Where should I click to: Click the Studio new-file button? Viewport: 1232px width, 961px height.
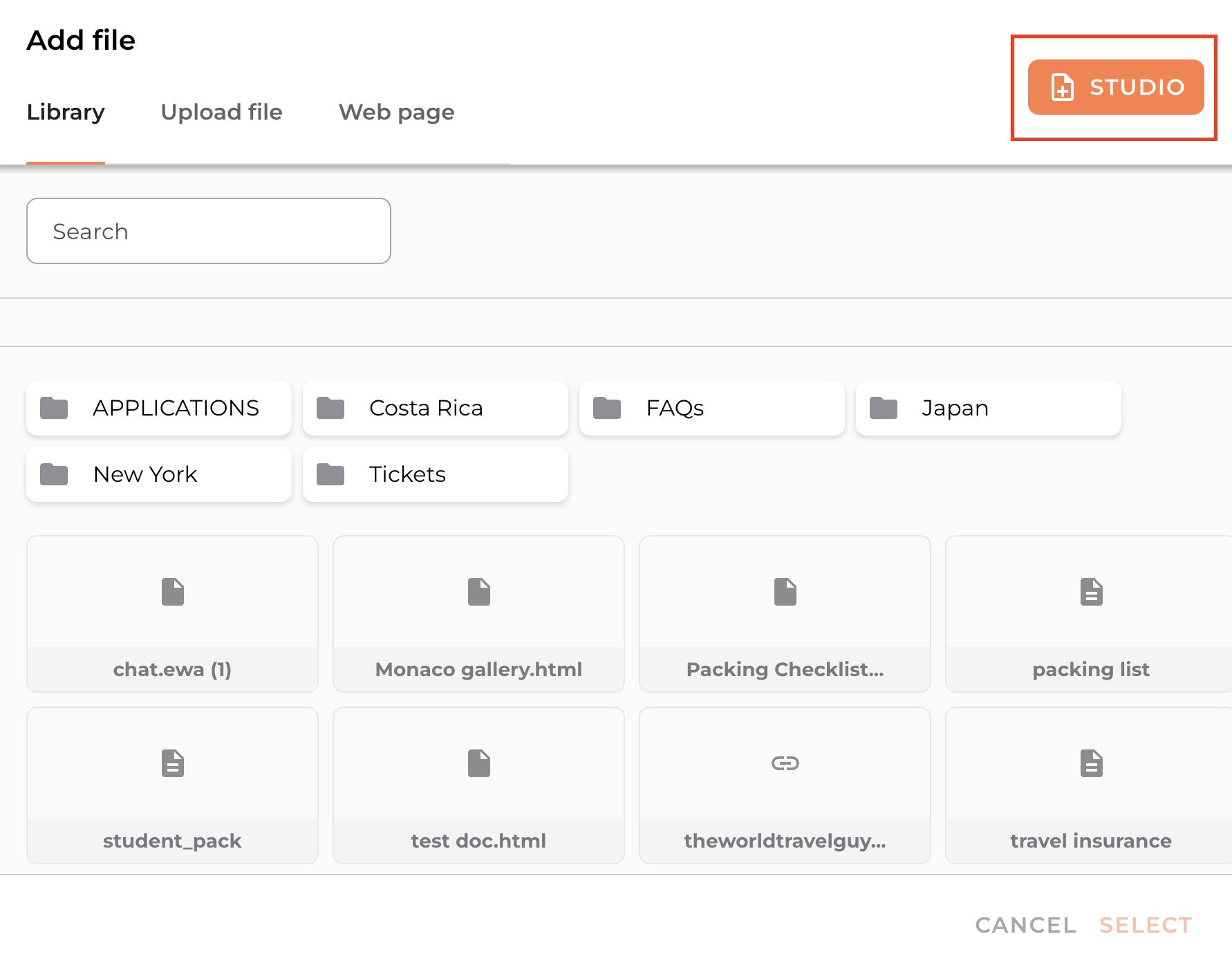(x=1115, y=87)
